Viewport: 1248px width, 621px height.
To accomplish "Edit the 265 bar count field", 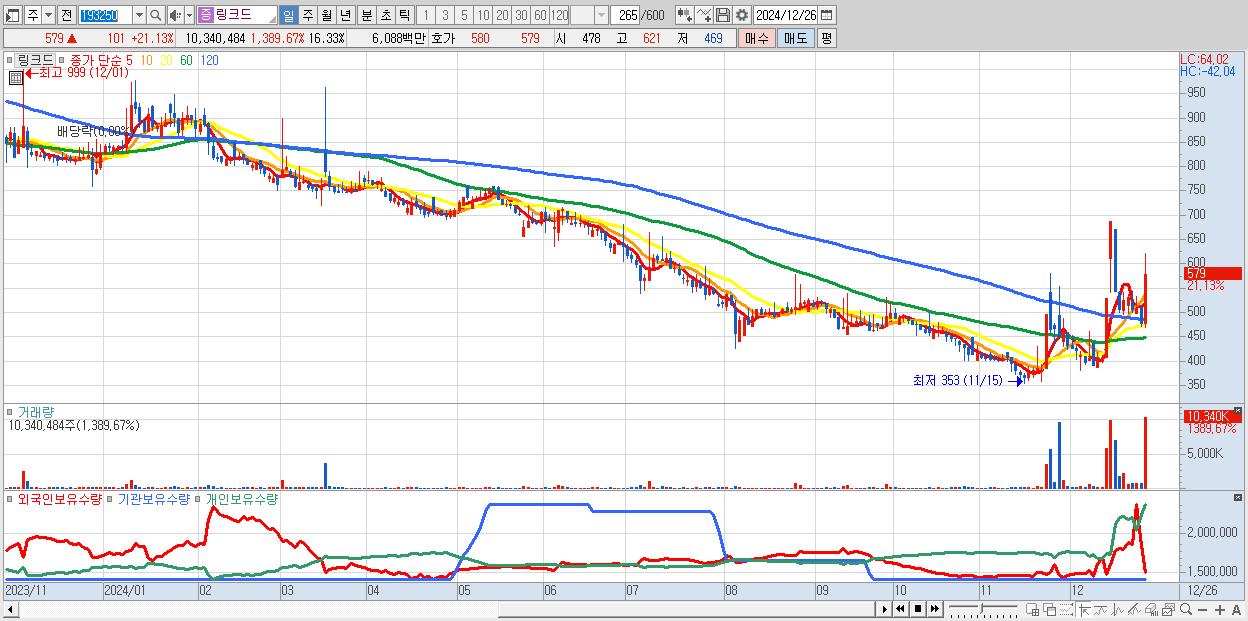I will tap(625, 16).
